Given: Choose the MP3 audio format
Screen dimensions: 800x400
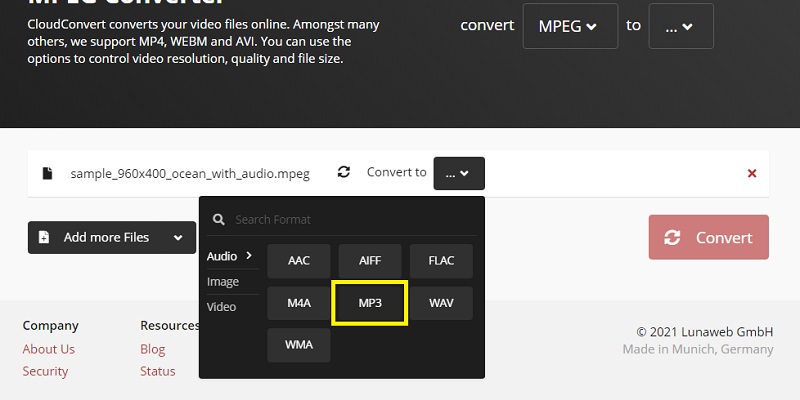Looking at the screenshot, I should (370, 303).
